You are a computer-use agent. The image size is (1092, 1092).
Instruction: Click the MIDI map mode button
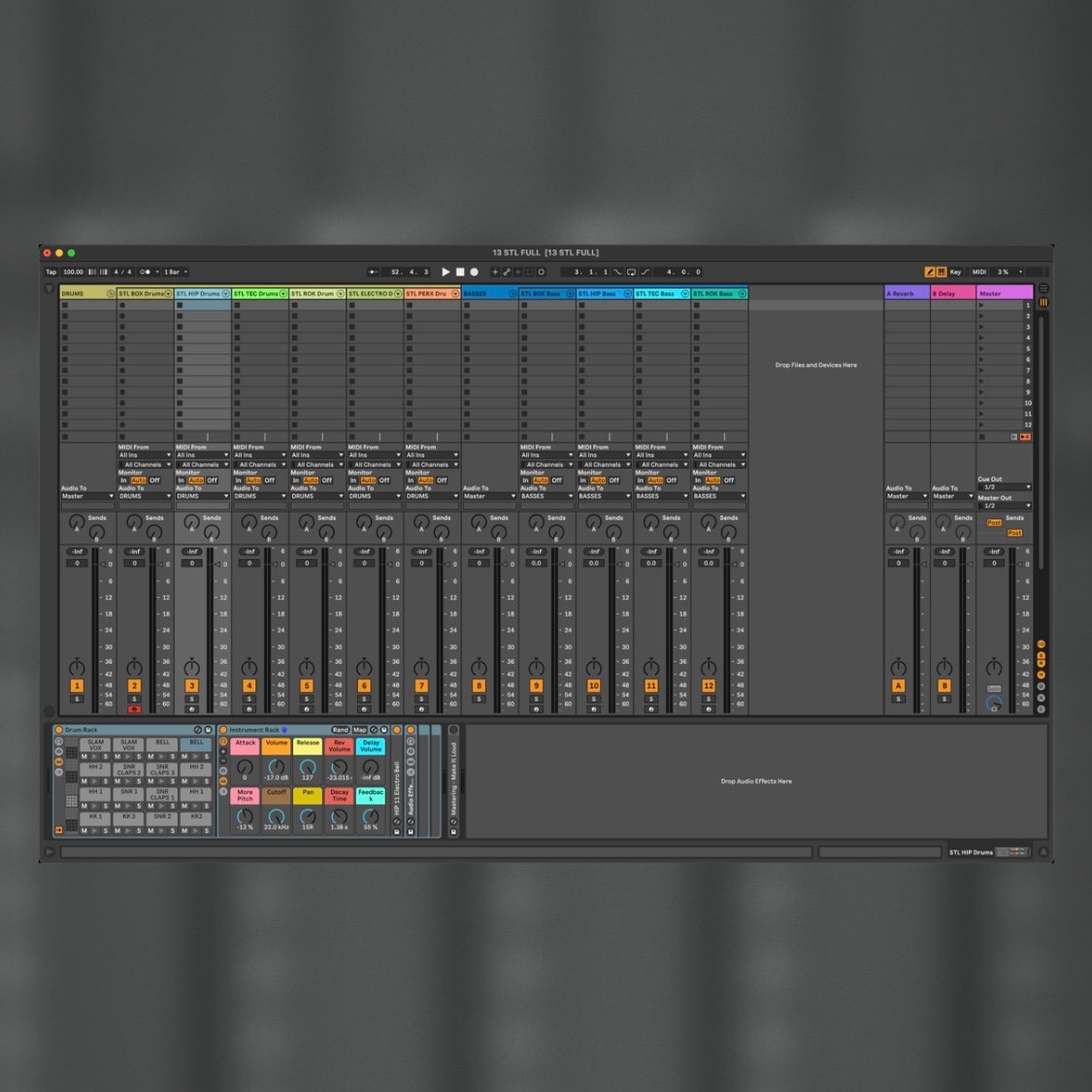979,272
